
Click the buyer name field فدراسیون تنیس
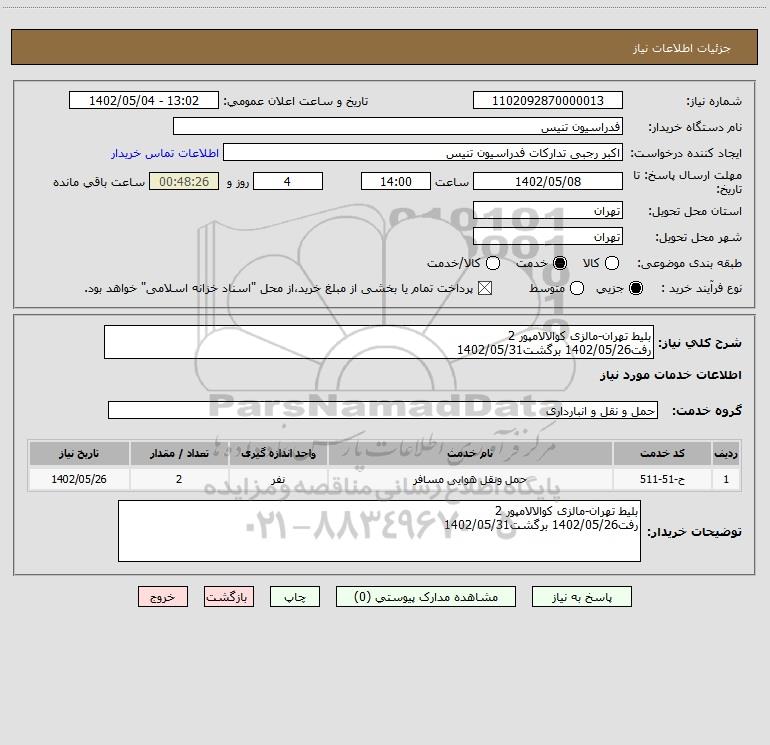[x=398, y=126]
